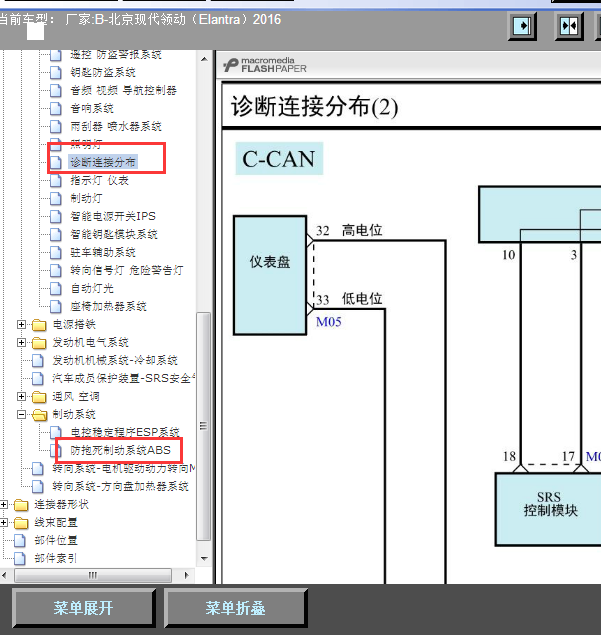The image size is (601, 635).
Task: Click the tree panel scroll-left arrow
Action: point(5,575)
